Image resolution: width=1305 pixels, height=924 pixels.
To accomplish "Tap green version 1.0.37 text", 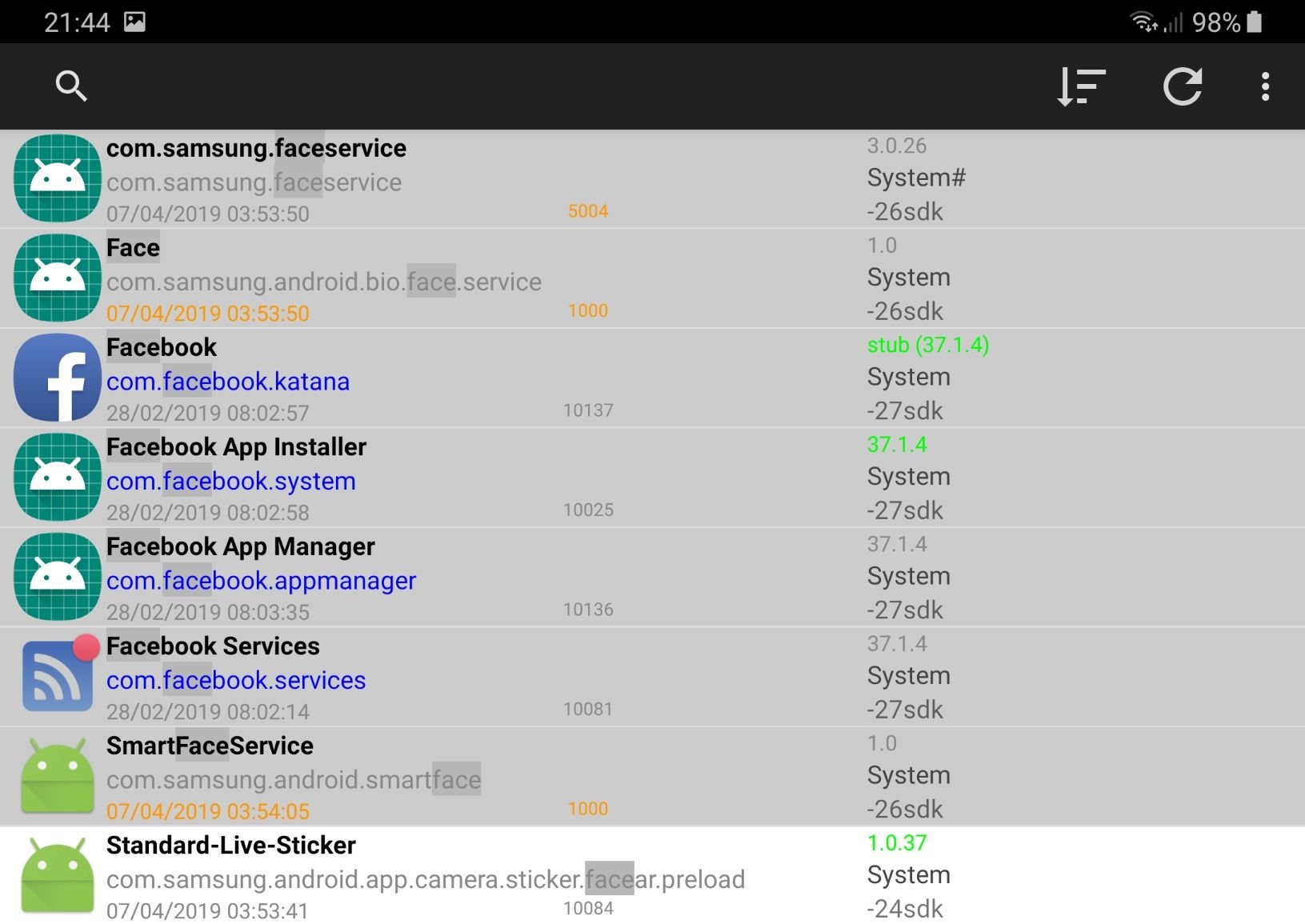I will pyautogui.click(x=897, y=842).
